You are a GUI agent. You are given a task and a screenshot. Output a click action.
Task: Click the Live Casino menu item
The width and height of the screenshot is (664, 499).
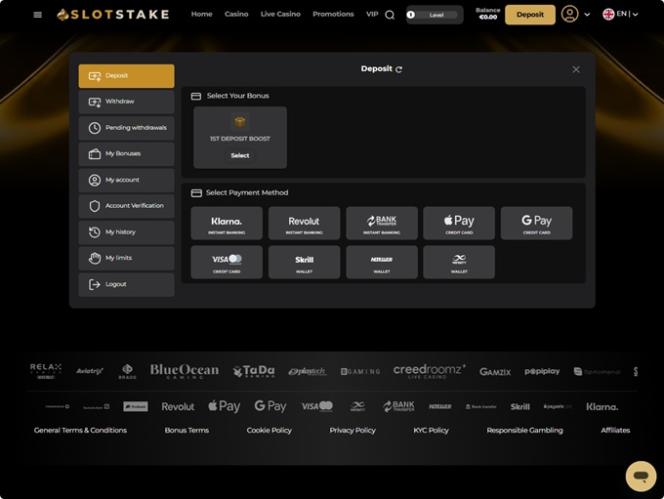point(280,14)
